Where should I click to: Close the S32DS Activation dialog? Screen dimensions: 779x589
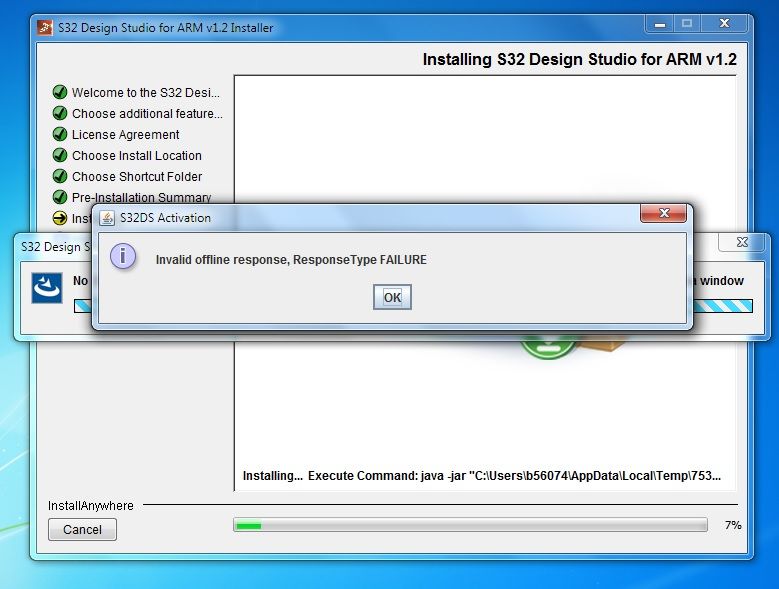(x=664, y=213)
